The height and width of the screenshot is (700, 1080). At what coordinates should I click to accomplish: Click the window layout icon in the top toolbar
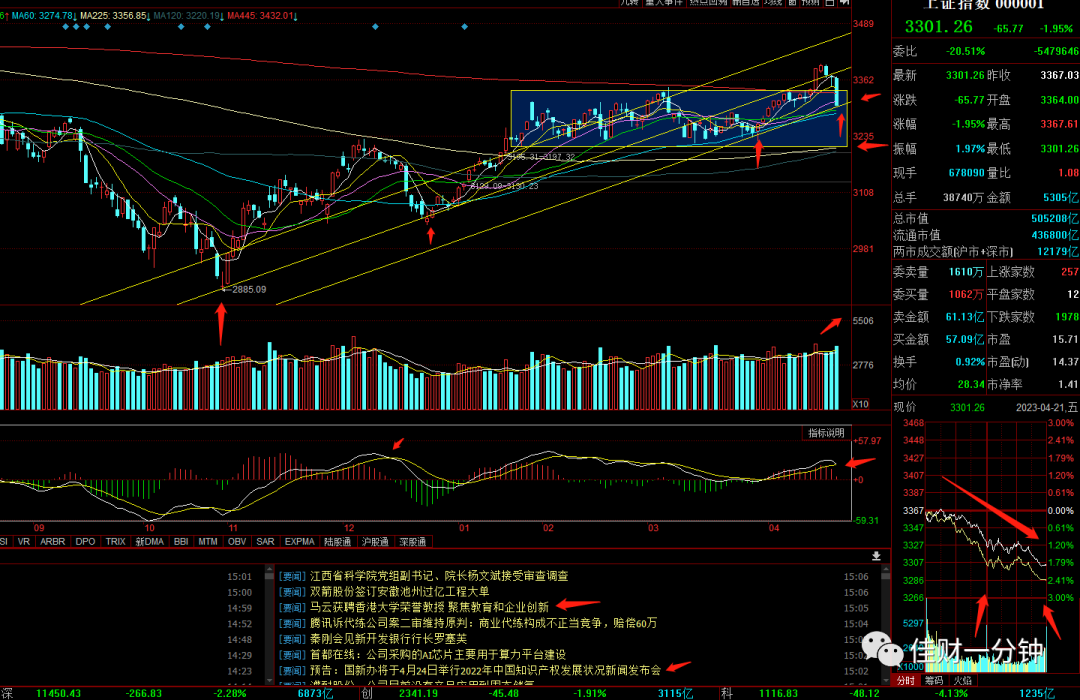830,3
